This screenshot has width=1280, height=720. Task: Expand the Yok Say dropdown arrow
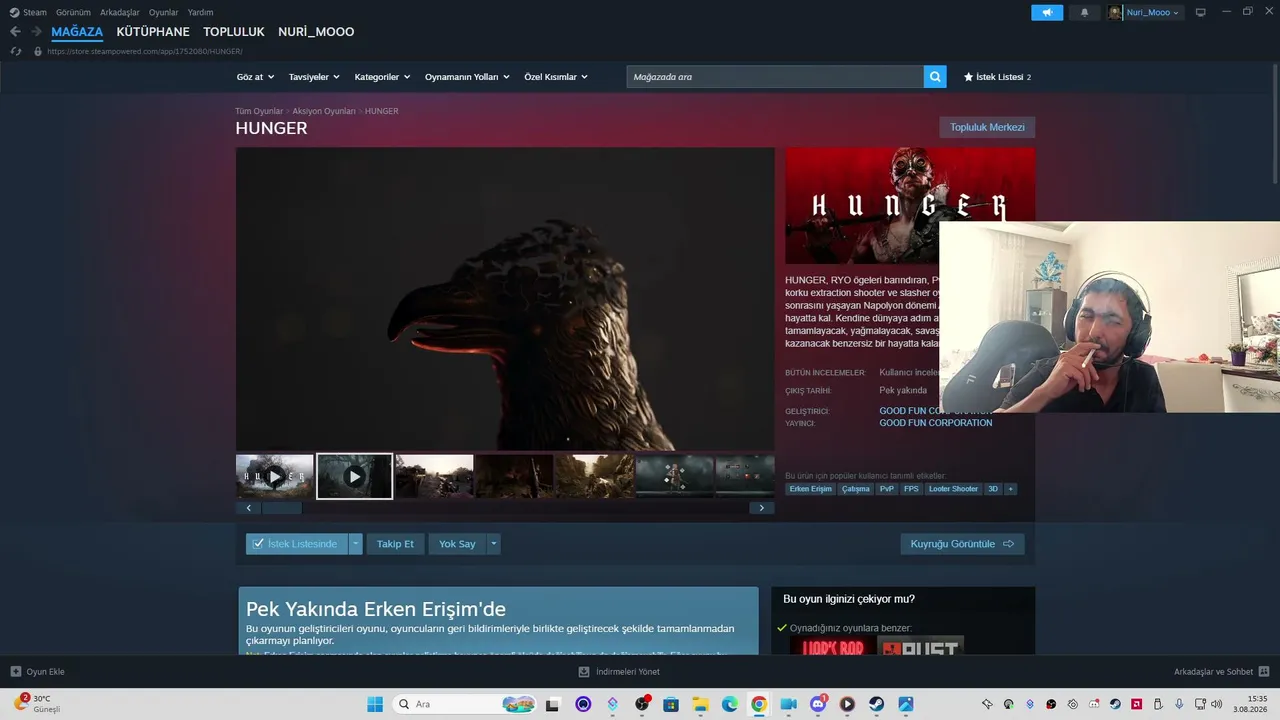(493, 544)
